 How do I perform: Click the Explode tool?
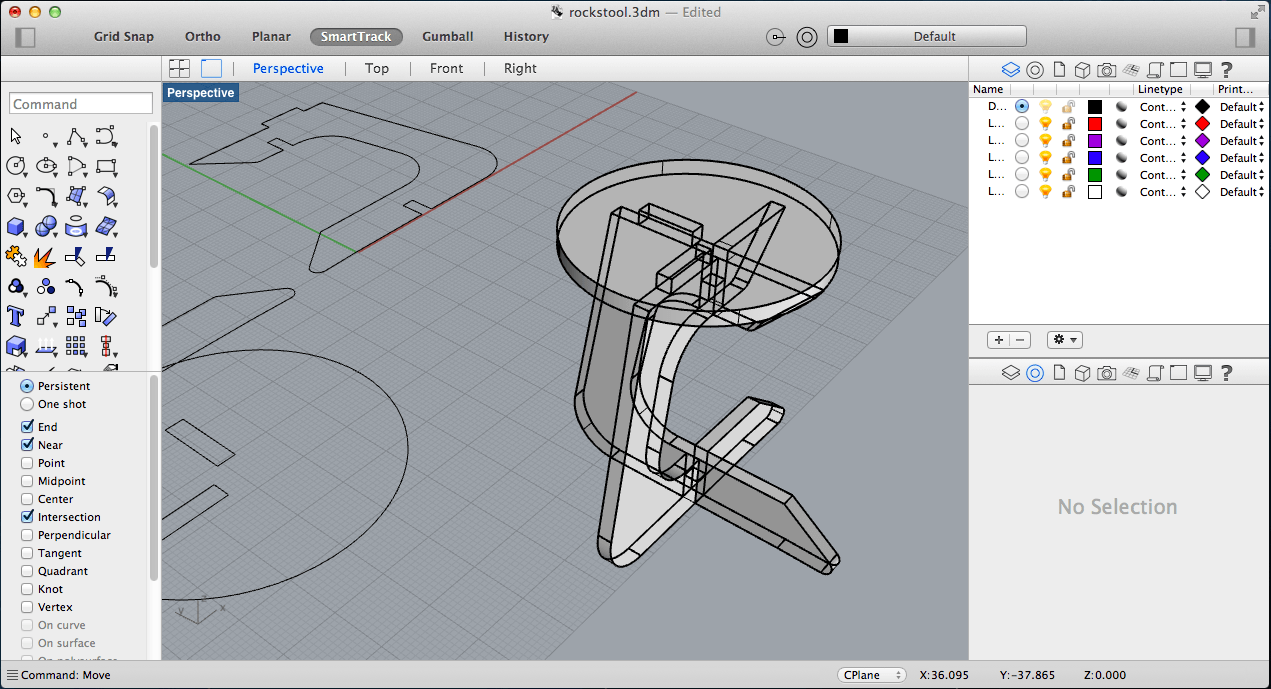tap(45, 256)
